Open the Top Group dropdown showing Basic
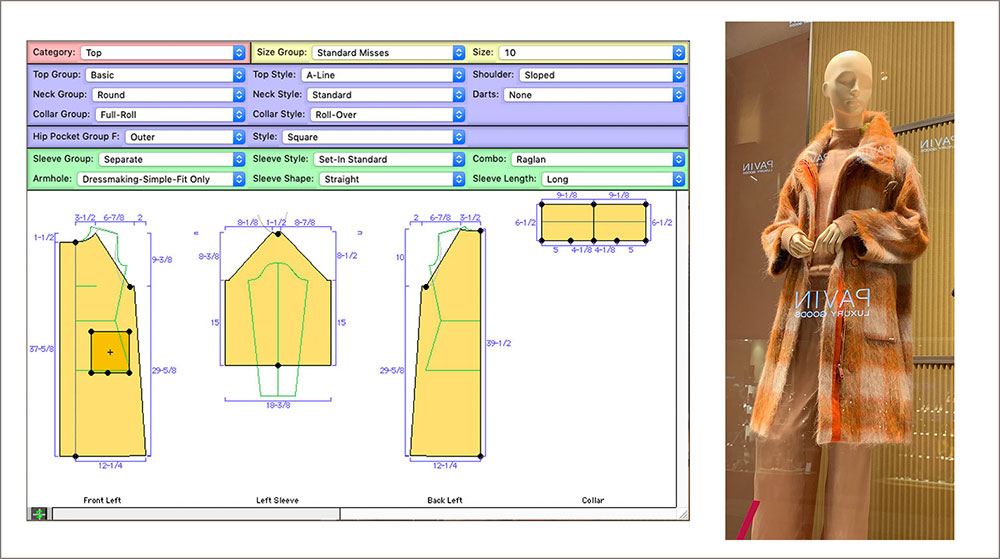This screenshot has width=1000, height=559. pos(165,75)
